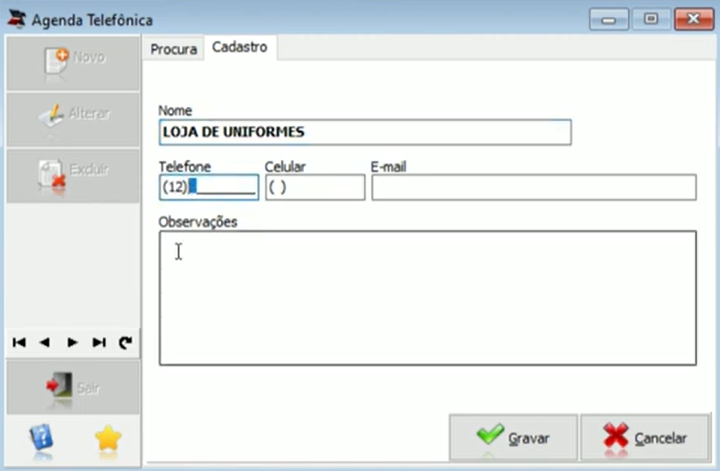Click inside the Observações text area
This screenshot has width=720, height=471.
click(x=428, y=298)
